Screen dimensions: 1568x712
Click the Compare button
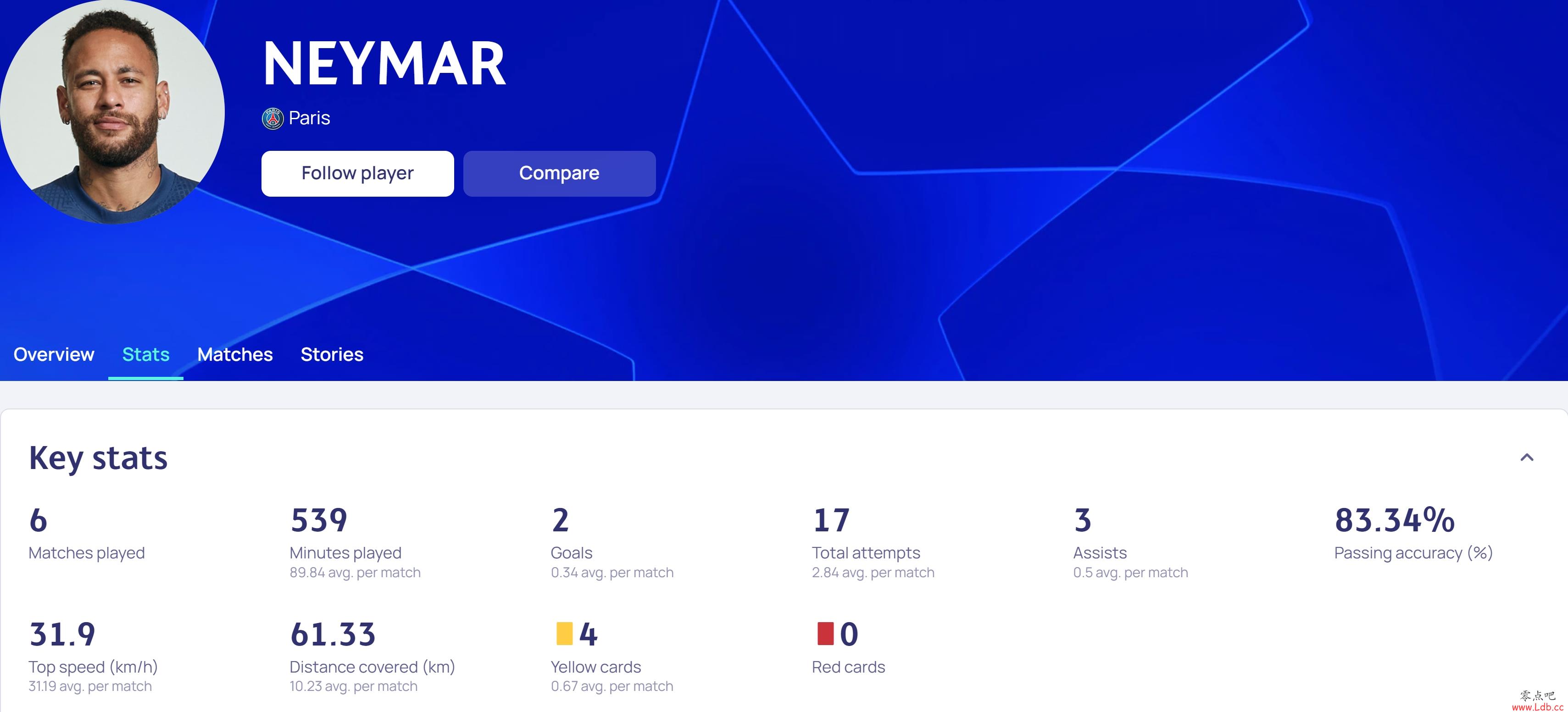click(x=559, y=173)
